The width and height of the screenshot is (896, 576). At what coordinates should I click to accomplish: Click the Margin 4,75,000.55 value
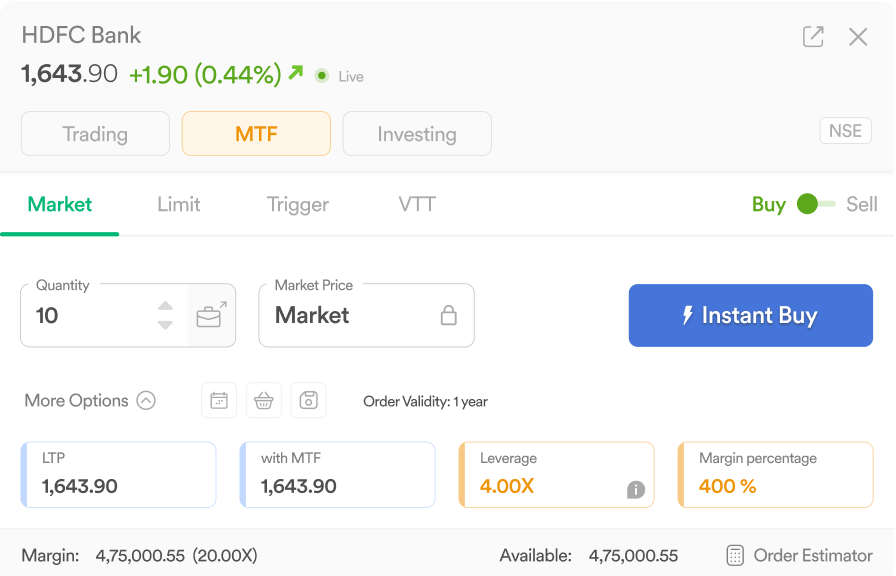pos(140,555)
